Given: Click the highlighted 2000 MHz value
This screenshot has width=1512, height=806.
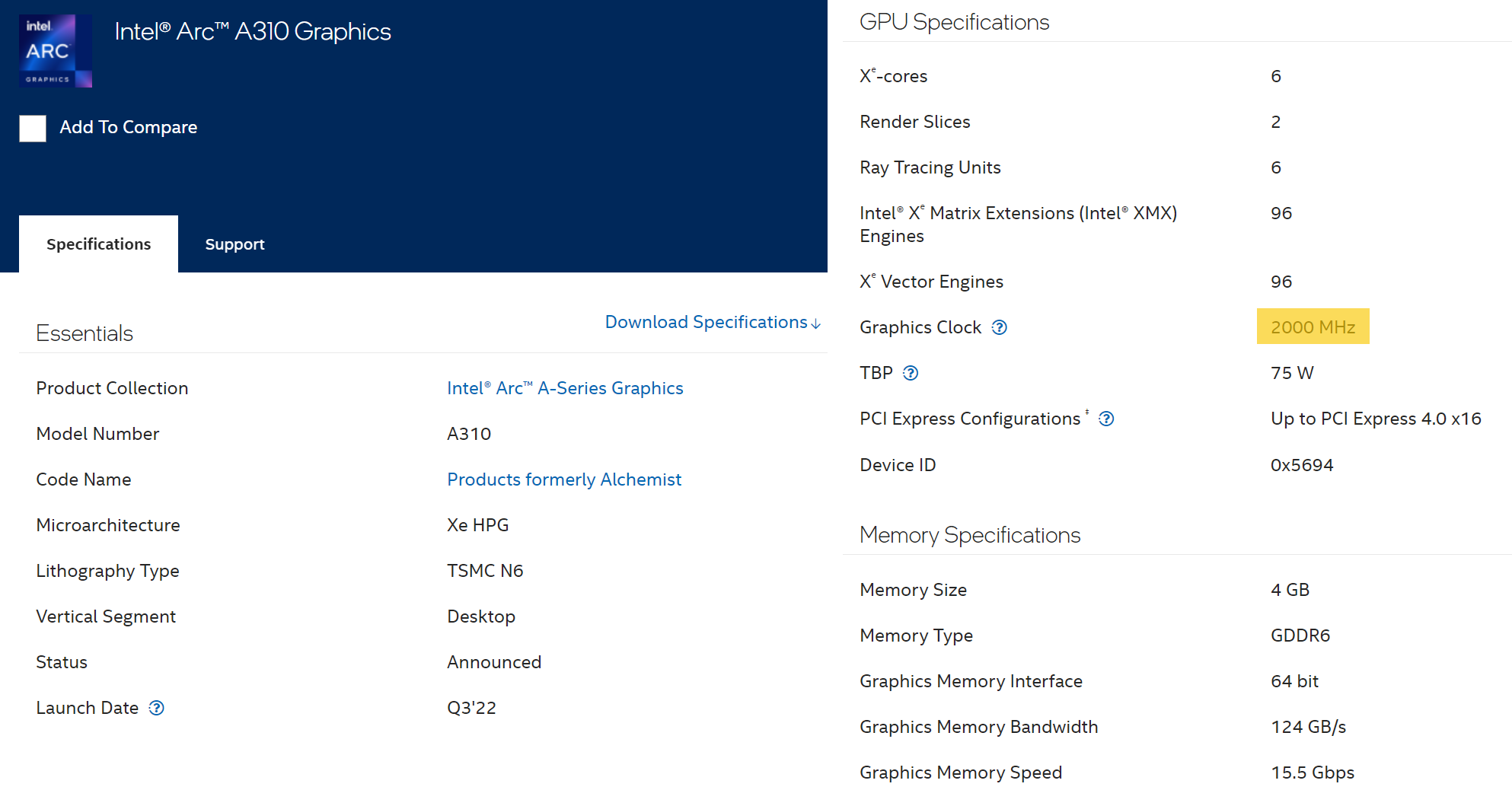Looking at the screenshot, I should point(1313,327).
